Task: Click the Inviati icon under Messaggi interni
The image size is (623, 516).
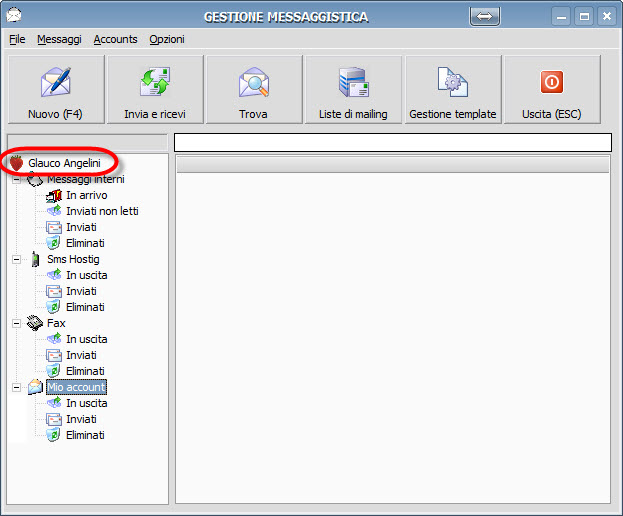Action: (x=54, y=228)
